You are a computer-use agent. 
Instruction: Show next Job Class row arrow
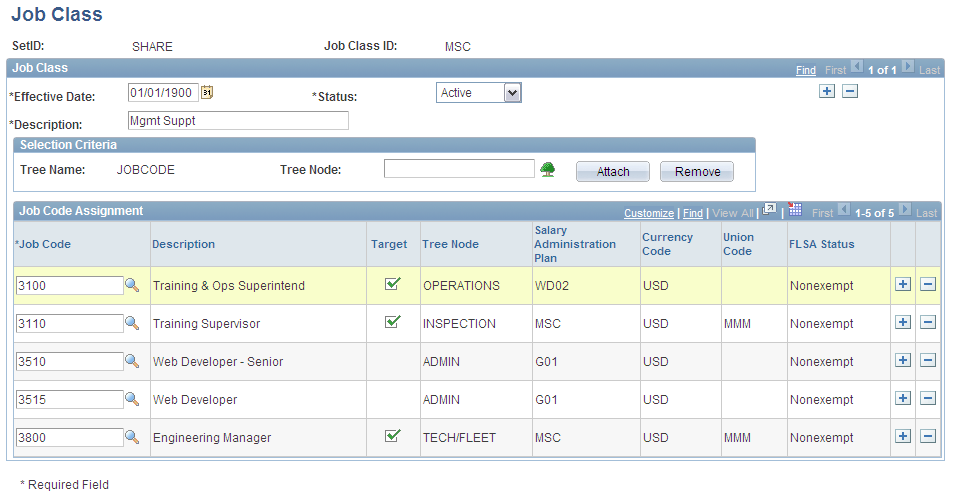[x=907, y=66]
